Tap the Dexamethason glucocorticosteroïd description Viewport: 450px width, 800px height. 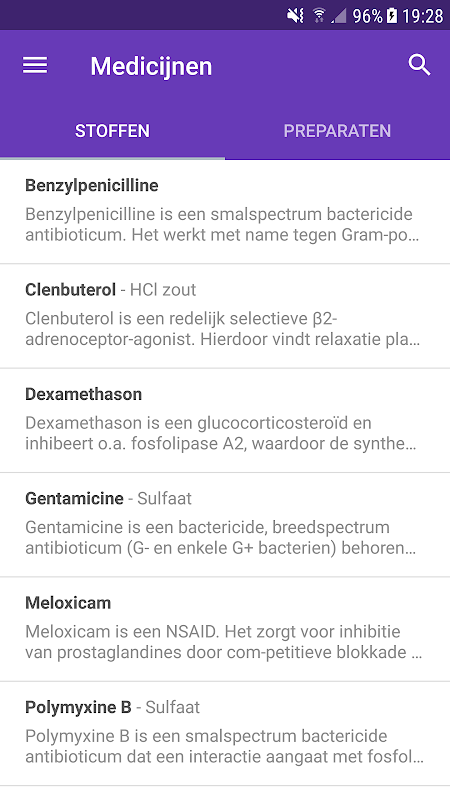220,433
